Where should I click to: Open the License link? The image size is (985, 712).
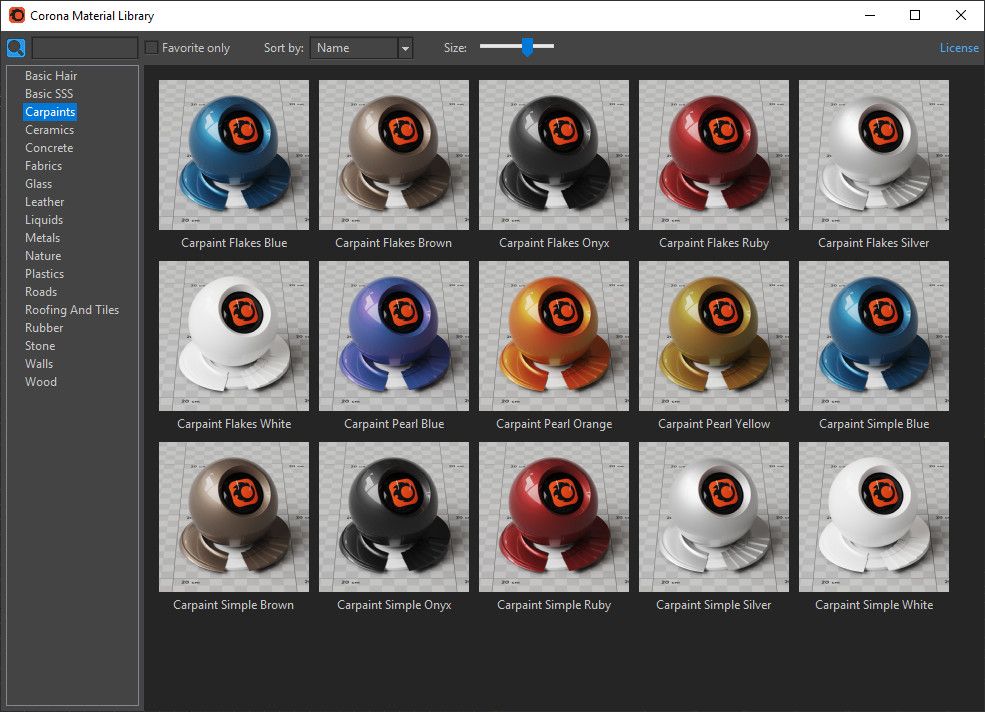(x=959, y=48)
